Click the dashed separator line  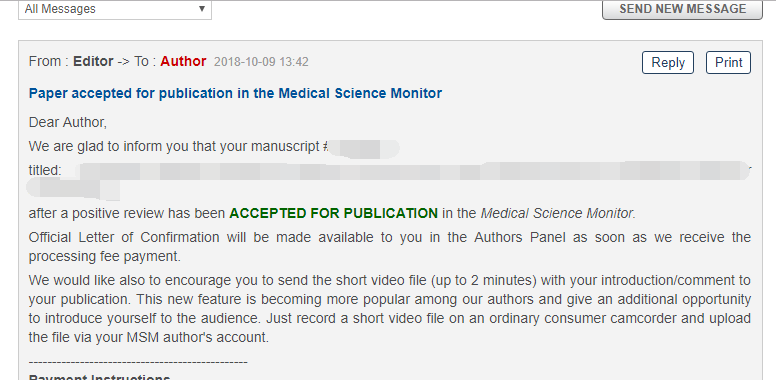pos(138,362)
